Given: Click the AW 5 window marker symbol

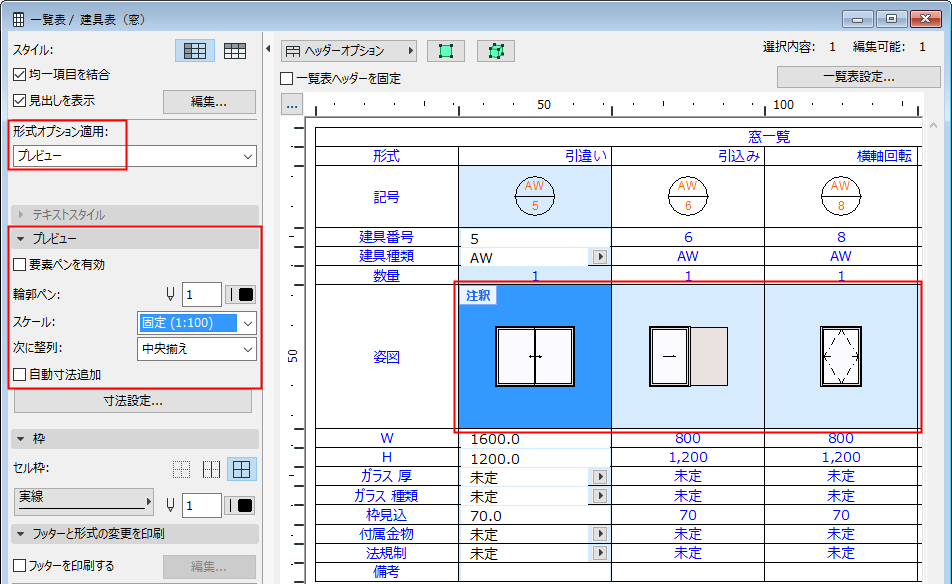Looking at the screenshot, I should [x=535, y=196].
